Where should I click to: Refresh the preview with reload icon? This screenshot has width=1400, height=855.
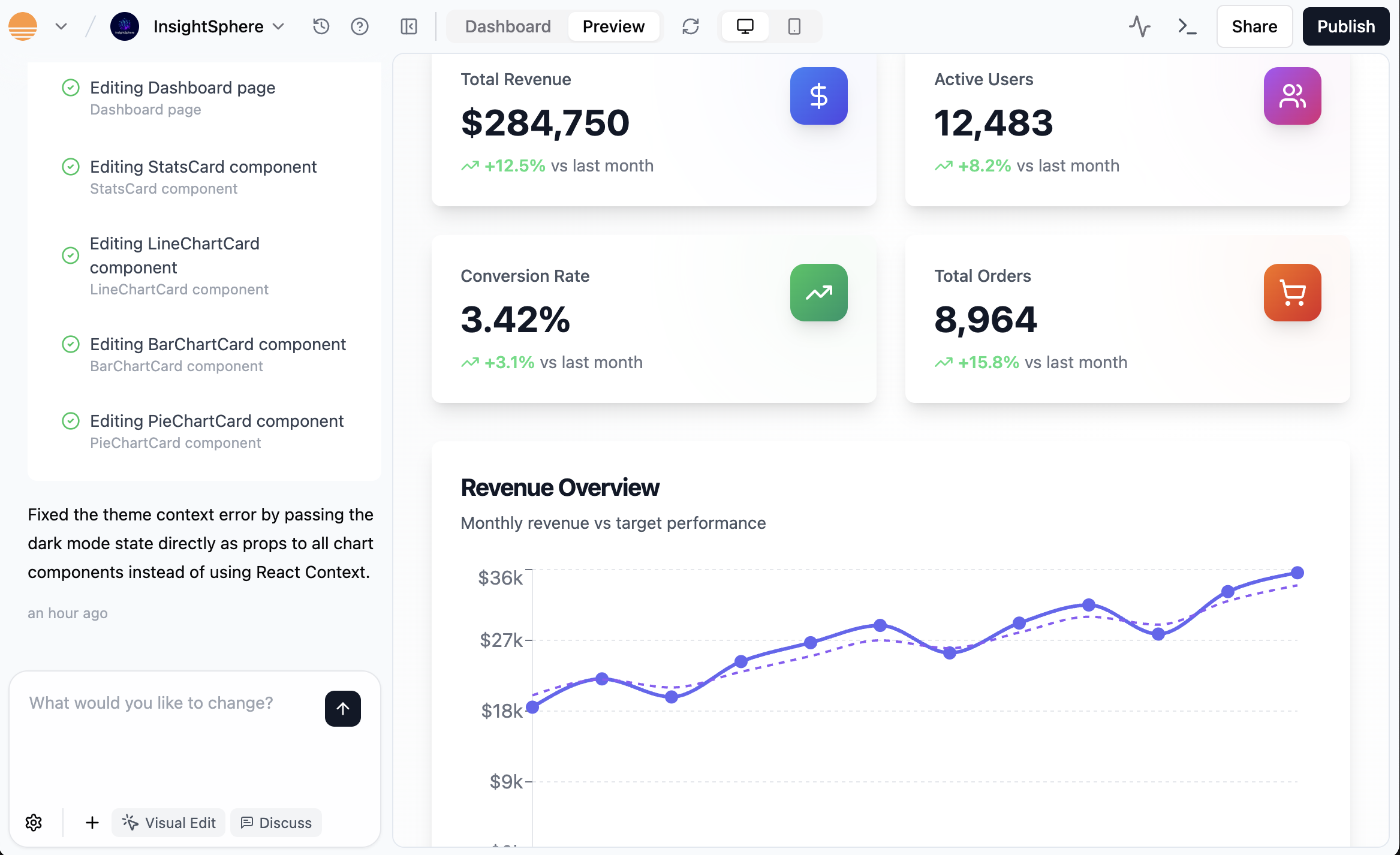691,26
